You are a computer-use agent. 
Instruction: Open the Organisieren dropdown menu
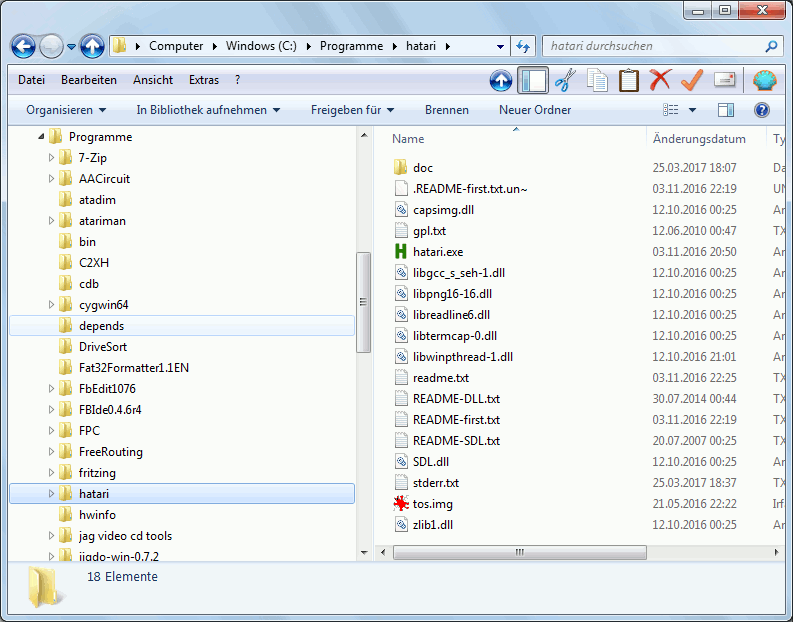click(x=66, y=110)
